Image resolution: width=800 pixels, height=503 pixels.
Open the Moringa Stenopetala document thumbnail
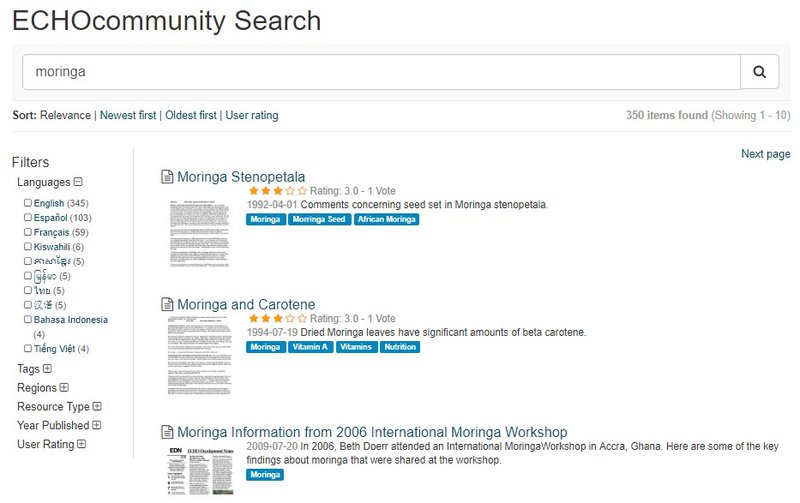click(199, 233)
